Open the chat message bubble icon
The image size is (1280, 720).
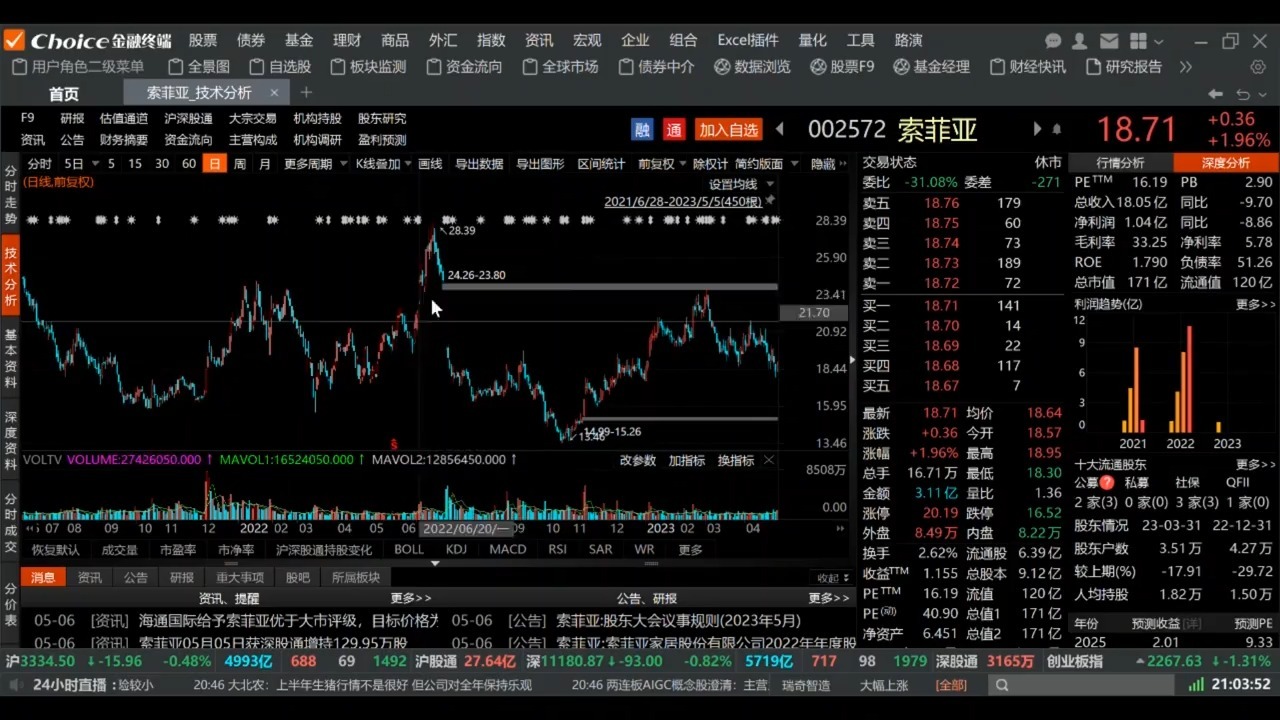[1053, 41]
